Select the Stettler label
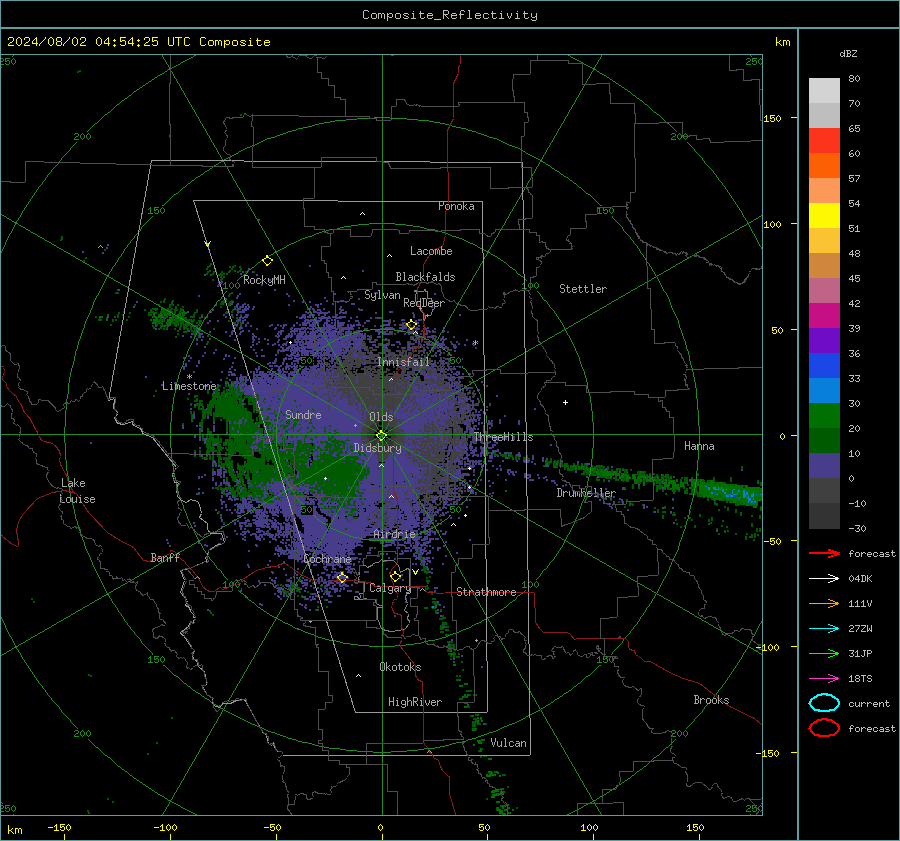 click(x=583, y=289)
